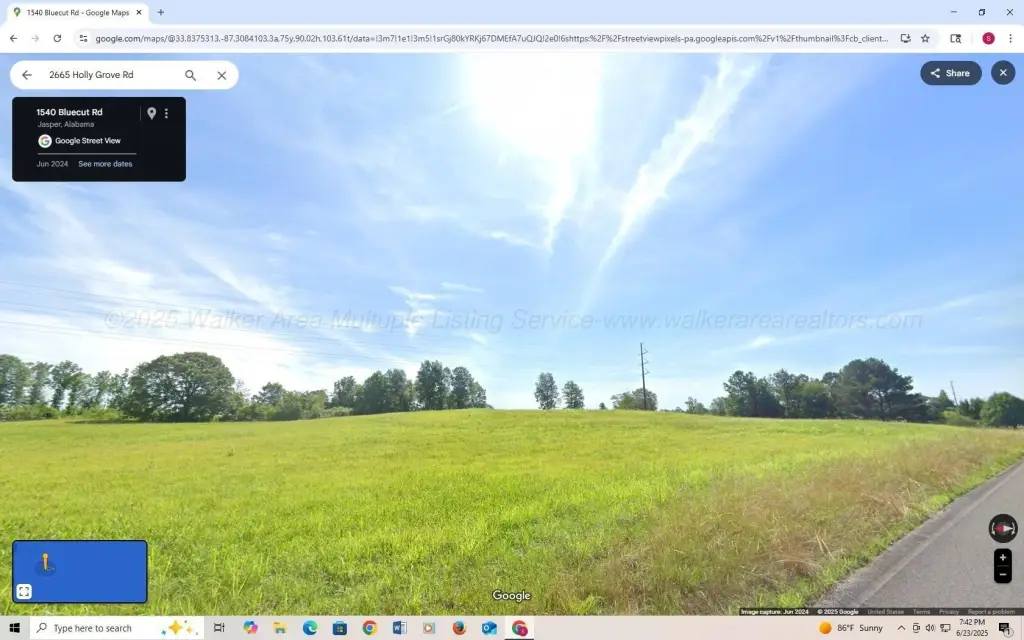Click the Report a problem link
The height and width of the screenshot is (640, 1024).
tap(990, 611)
